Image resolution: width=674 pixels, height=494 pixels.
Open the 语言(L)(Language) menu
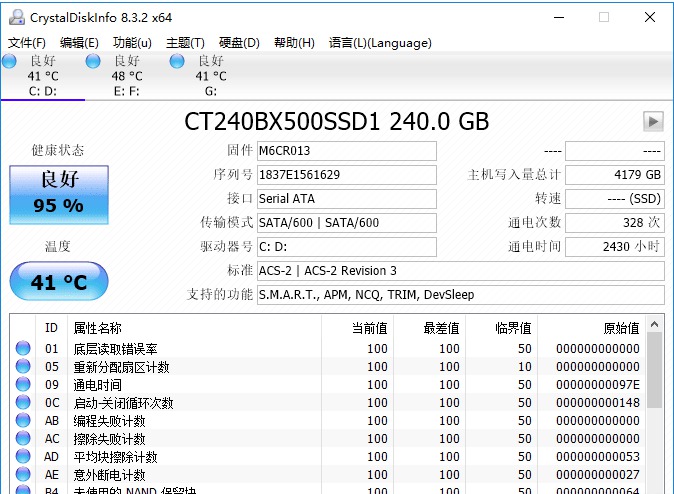(x=380, y=43)
